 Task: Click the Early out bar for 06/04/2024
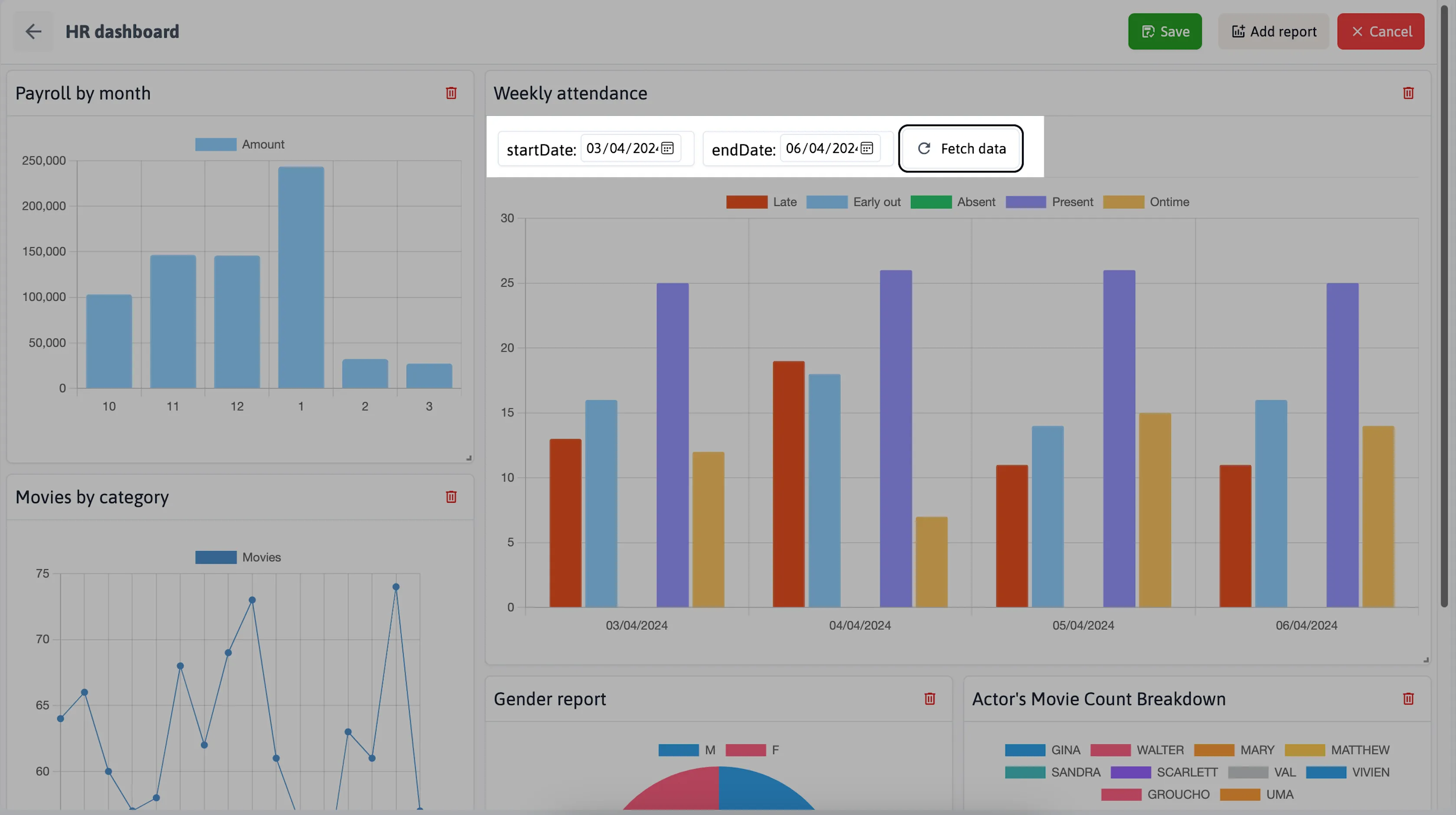pos(1271,504)
